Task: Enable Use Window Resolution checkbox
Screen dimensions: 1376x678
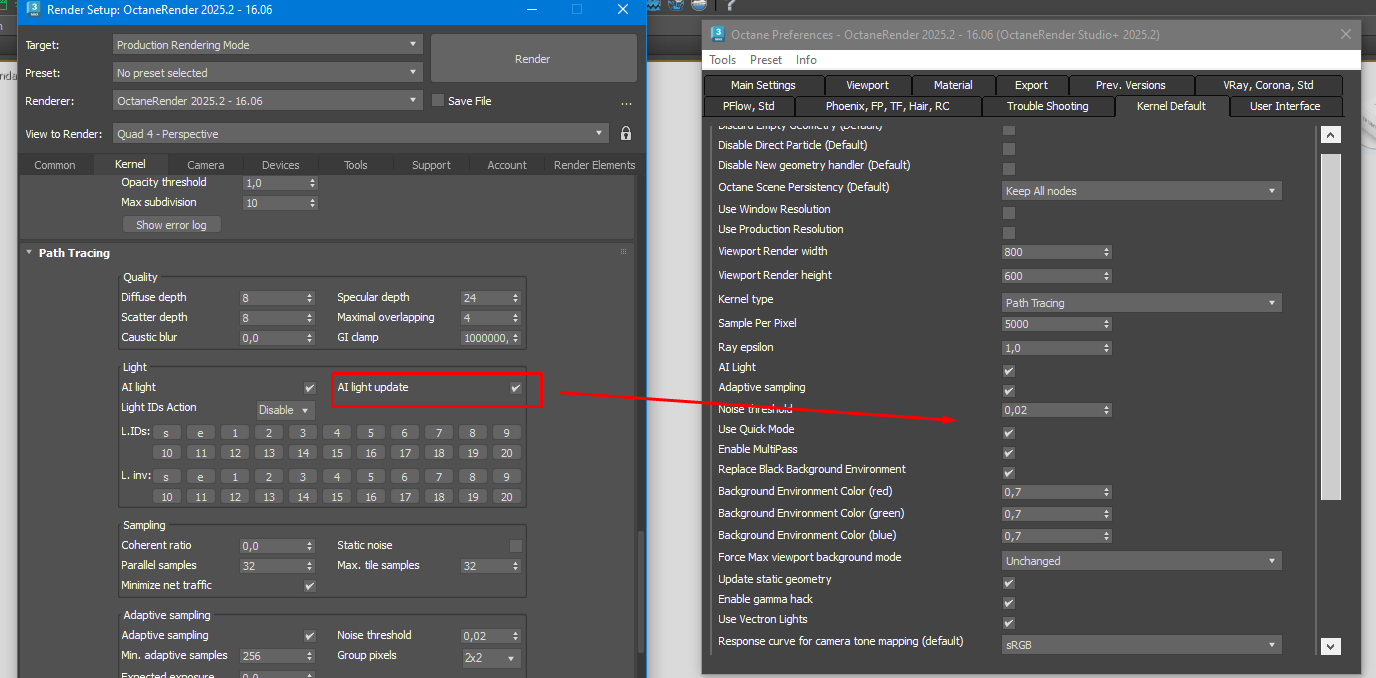Action: pyautogui.click(x=1009, y=213)
